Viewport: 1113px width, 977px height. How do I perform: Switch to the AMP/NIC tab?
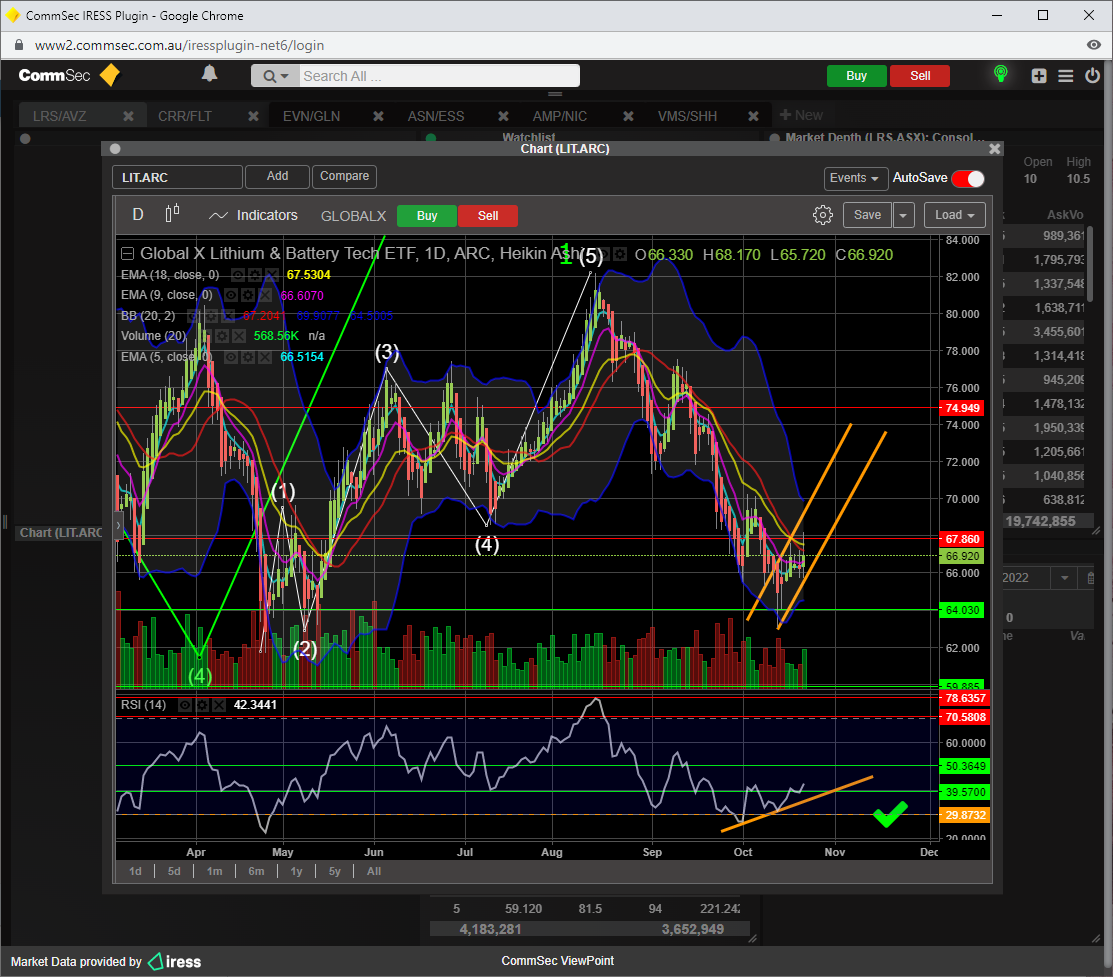(560, 116)
